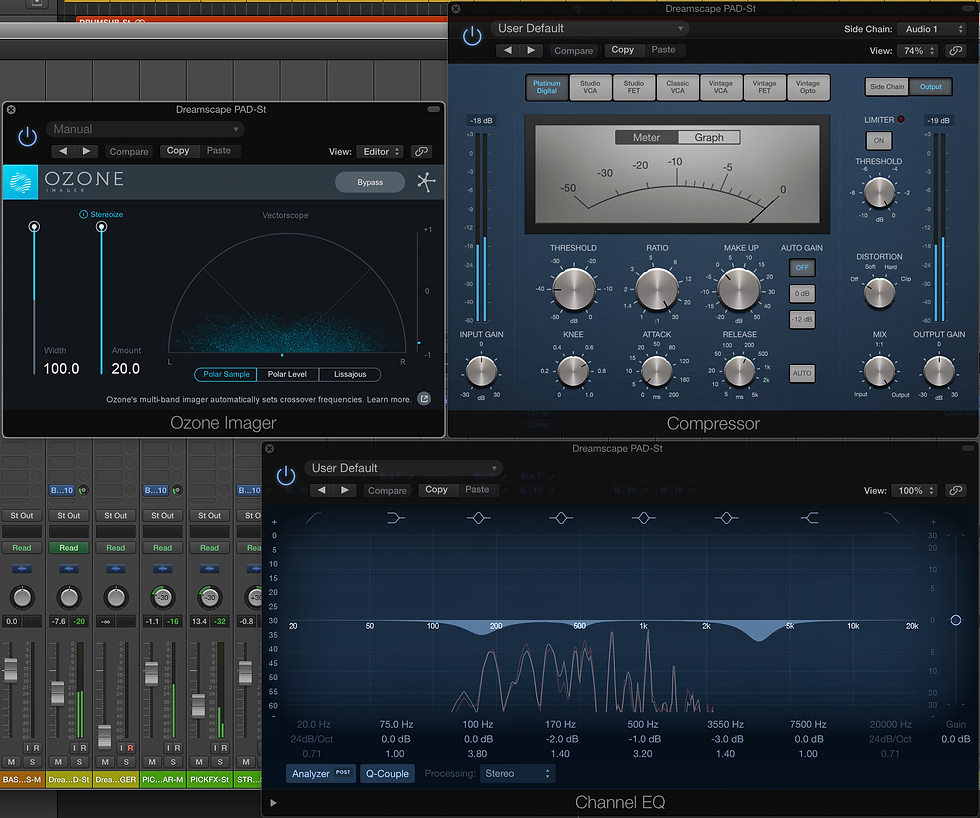This screenshot has width=980, height=818.
Task: Click the Width slider handle in Ozone Imager
Action: [x=34, y=226]
